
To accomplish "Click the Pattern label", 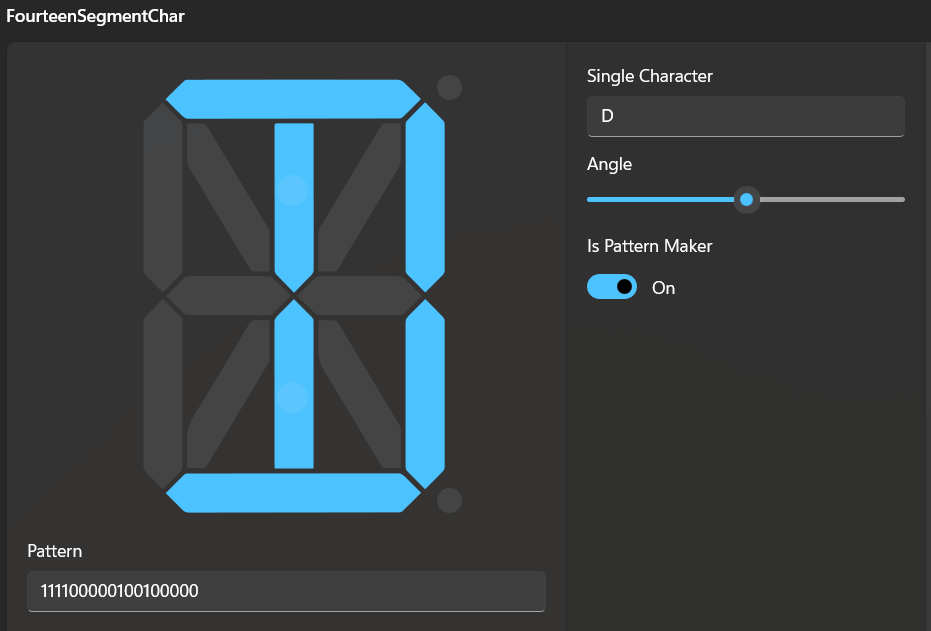I will (x=55, y=551).
